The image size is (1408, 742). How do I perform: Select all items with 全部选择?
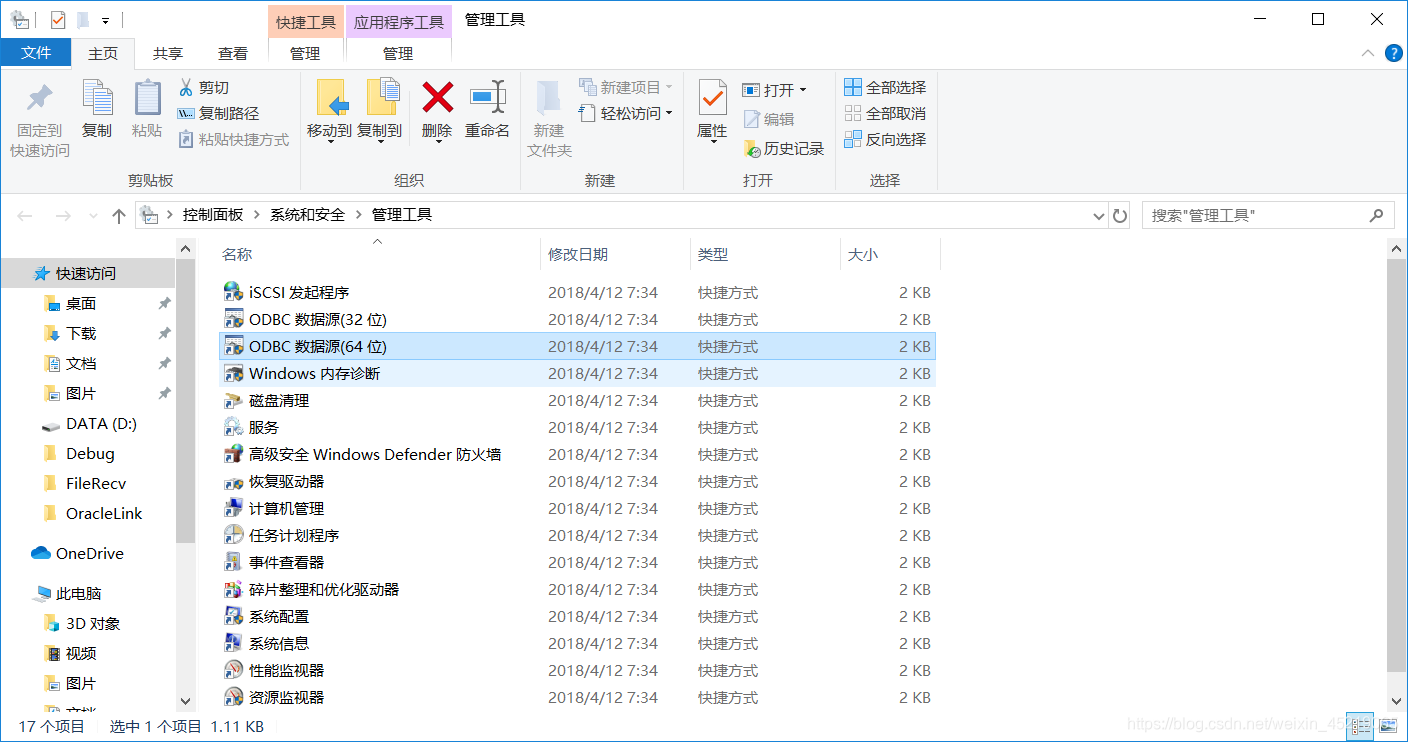click(886, 87)
